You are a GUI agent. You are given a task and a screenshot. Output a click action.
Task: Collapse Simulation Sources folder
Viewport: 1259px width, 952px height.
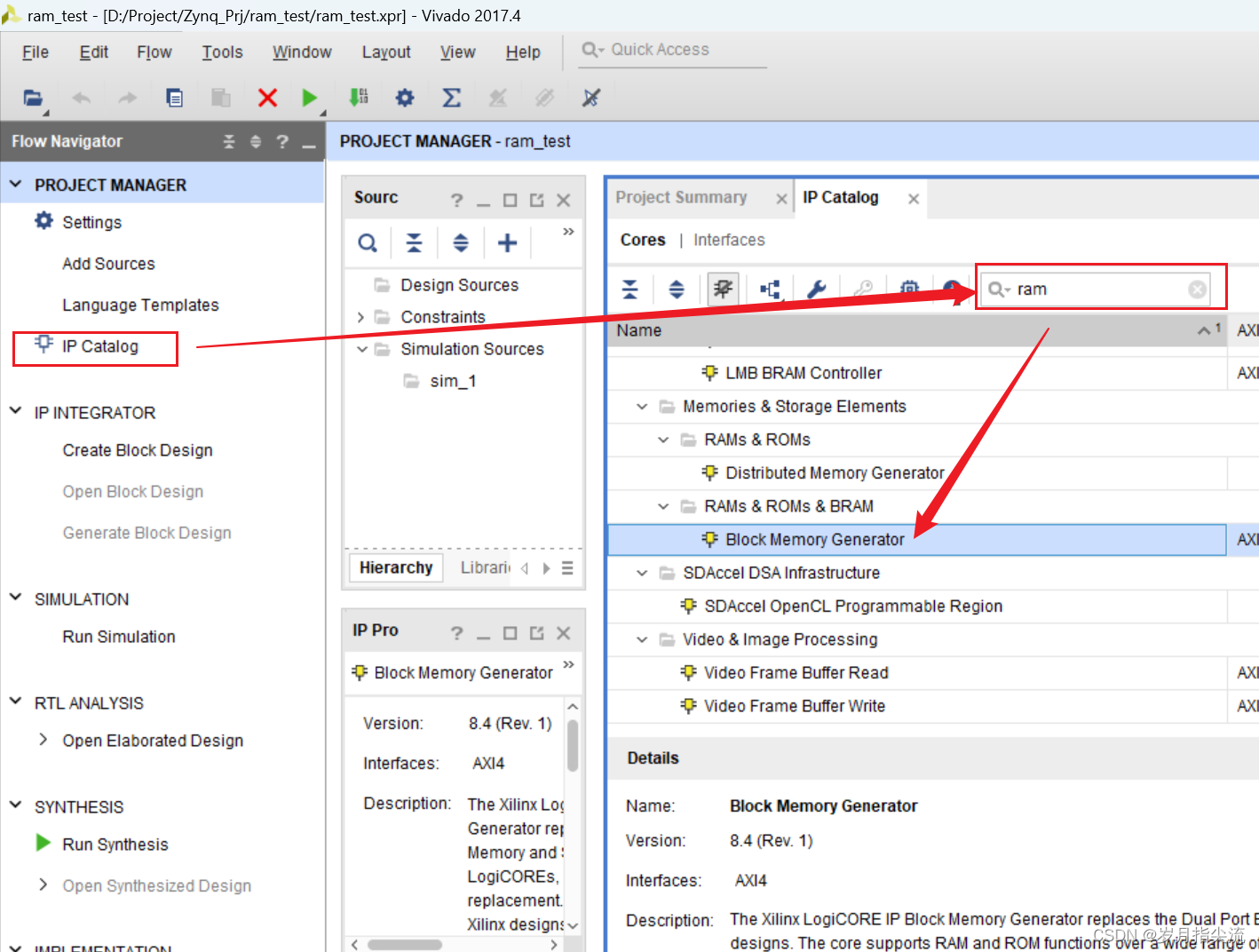pos(361,349)
